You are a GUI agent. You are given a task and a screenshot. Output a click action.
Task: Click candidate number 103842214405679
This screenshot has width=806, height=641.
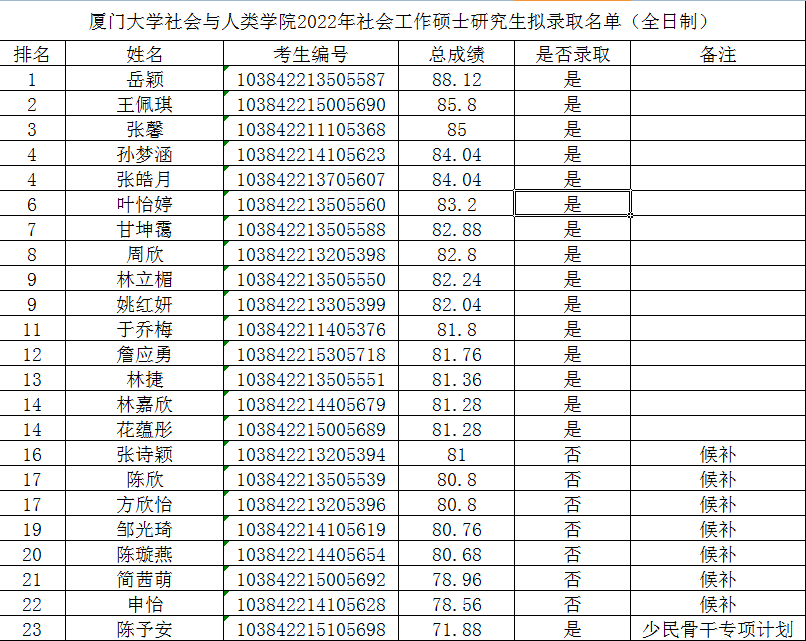311,404
